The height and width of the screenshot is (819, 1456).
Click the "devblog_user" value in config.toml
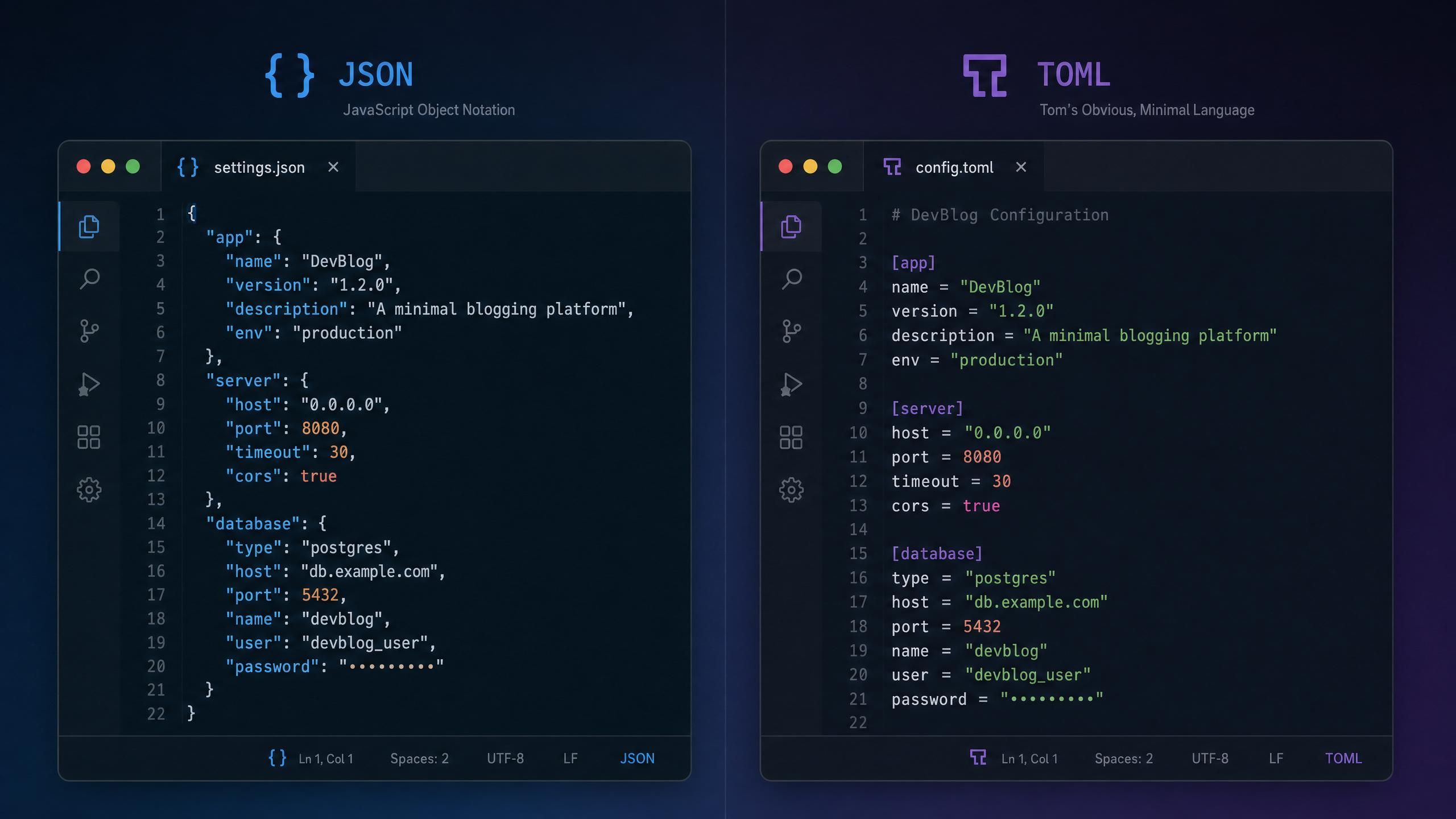pyautogui.click(x=1028, y=675)
